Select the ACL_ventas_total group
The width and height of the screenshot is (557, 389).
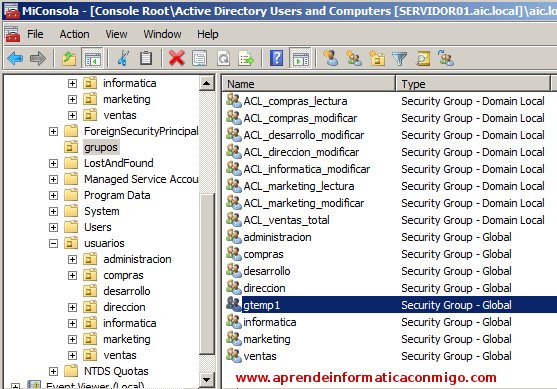(286, 220)
